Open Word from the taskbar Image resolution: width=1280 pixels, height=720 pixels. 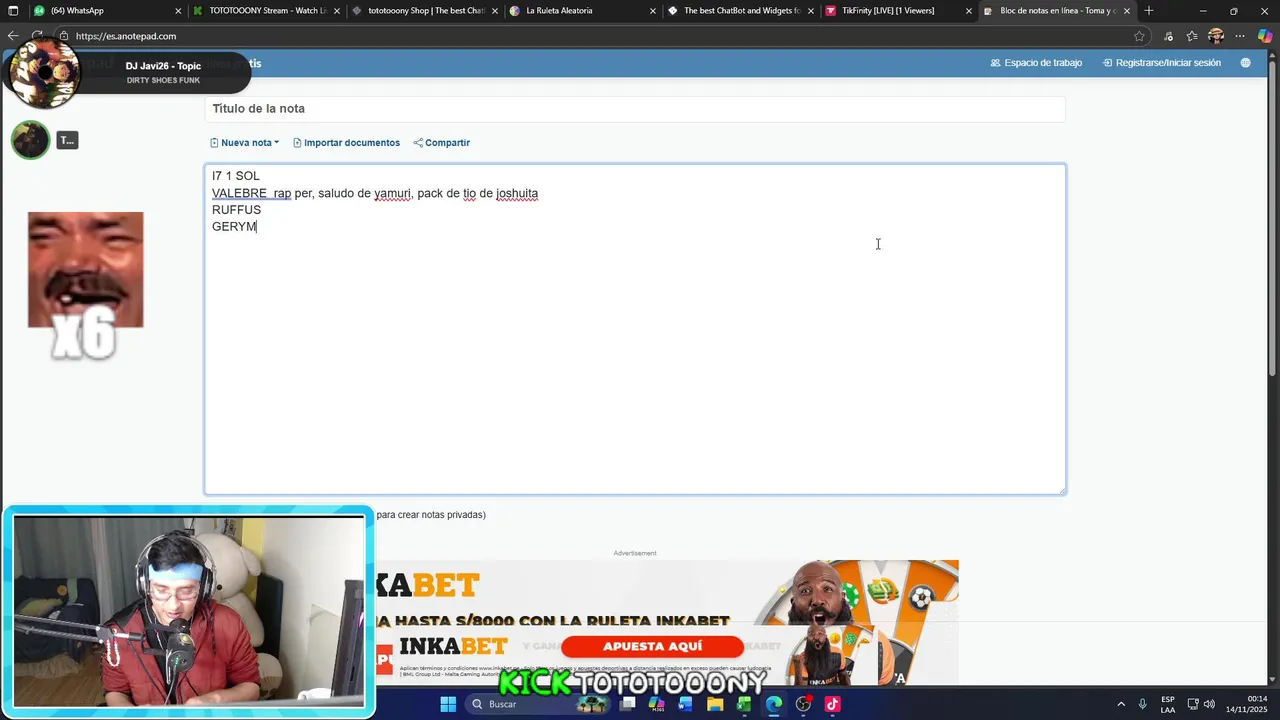[x=685, y=704]
